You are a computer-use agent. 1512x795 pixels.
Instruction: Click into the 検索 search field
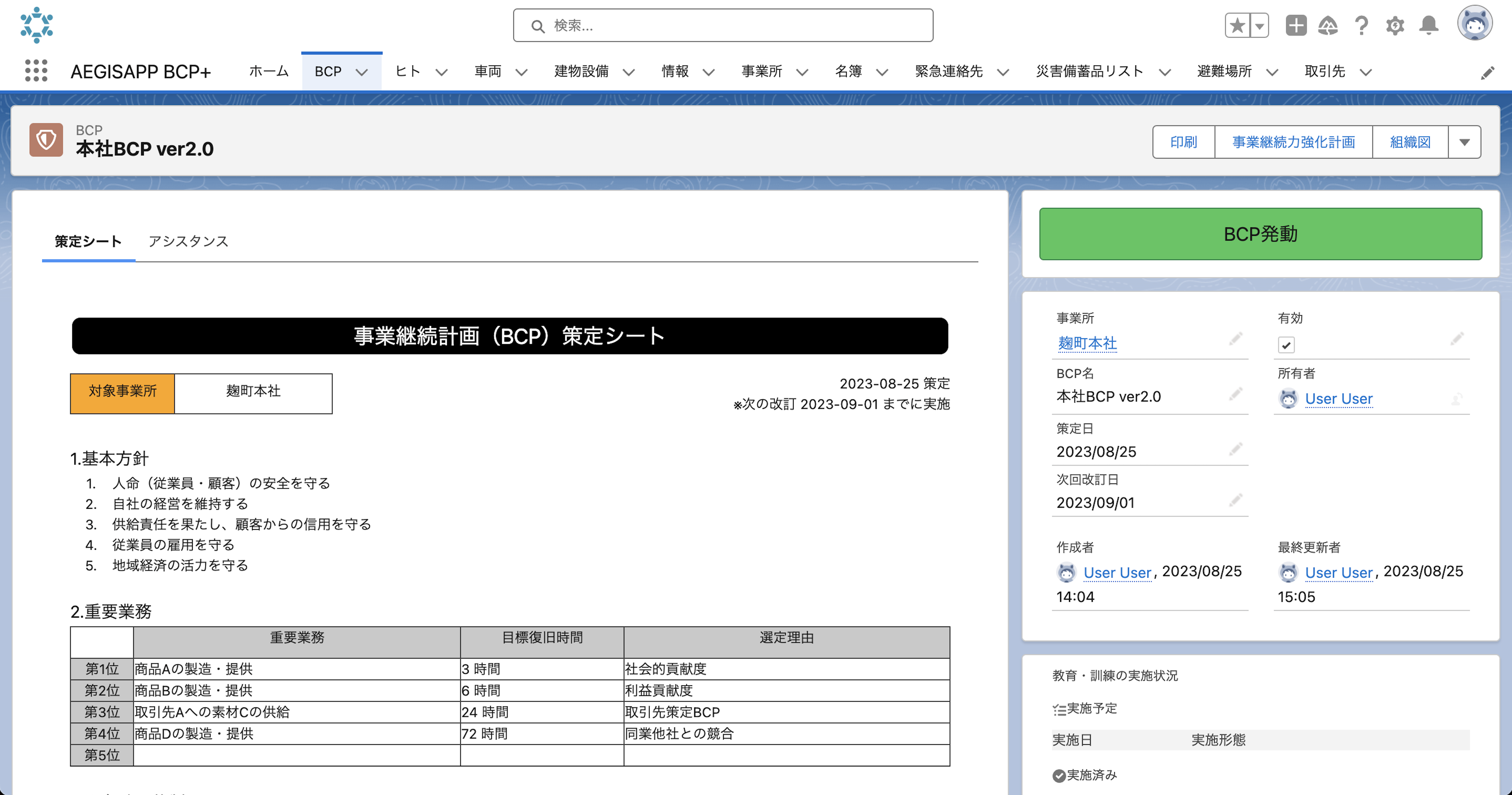click(723, 25)
